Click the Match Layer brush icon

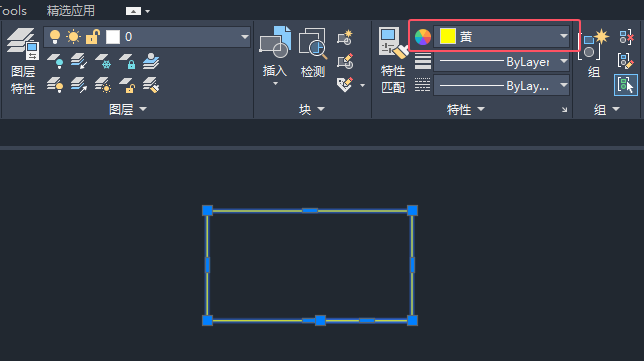[151, 85]
